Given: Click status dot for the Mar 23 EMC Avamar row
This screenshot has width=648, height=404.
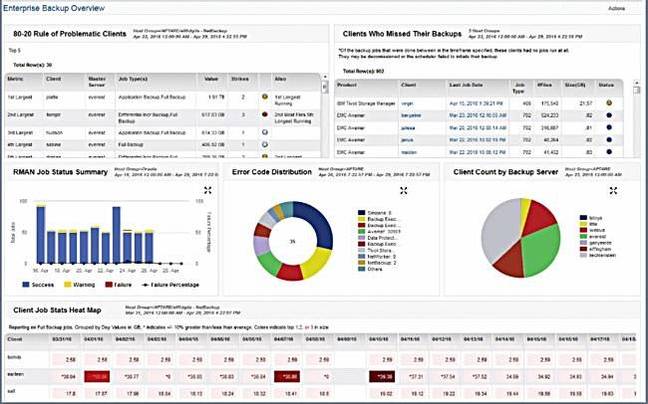Looking at the screenshot, I should [609, 115].
